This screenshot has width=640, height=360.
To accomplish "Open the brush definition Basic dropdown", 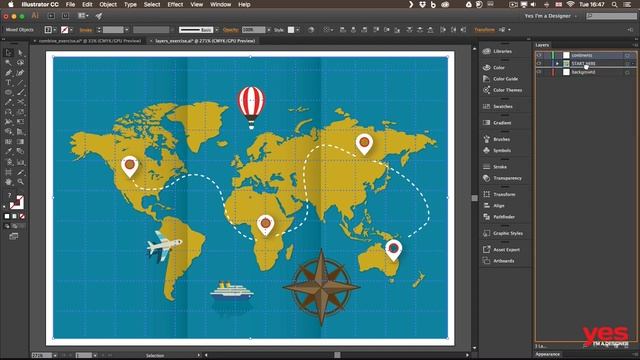I will [x=216, y=30].
